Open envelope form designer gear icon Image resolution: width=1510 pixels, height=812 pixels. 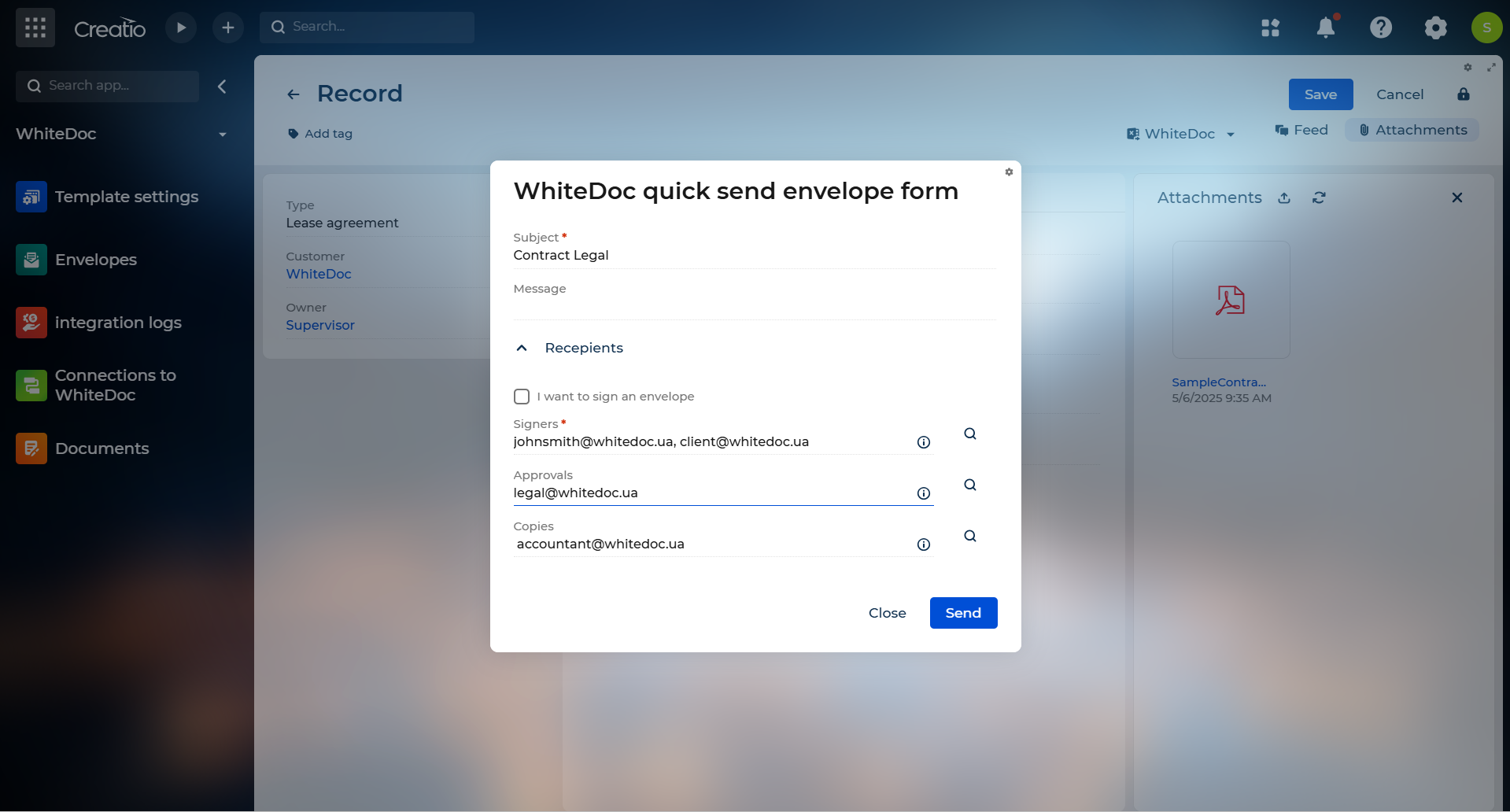[1009, 172]
